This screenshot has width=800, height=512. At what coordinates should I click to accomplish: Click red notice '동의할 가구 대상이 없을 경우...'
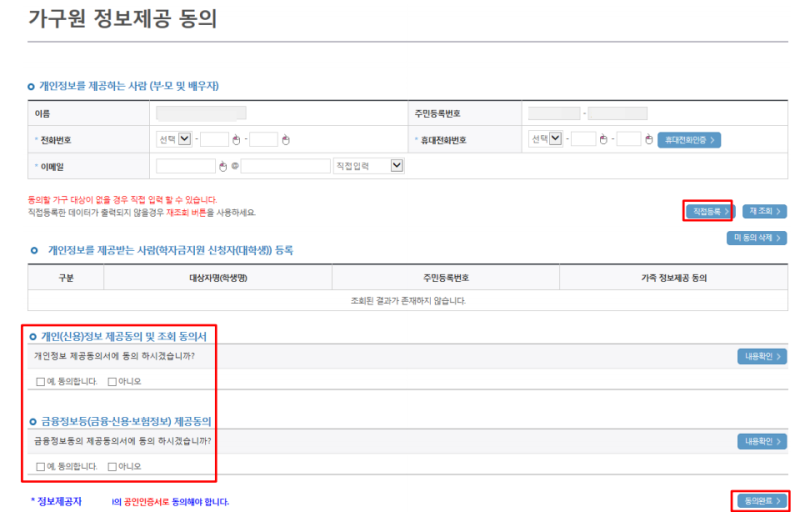122,199
